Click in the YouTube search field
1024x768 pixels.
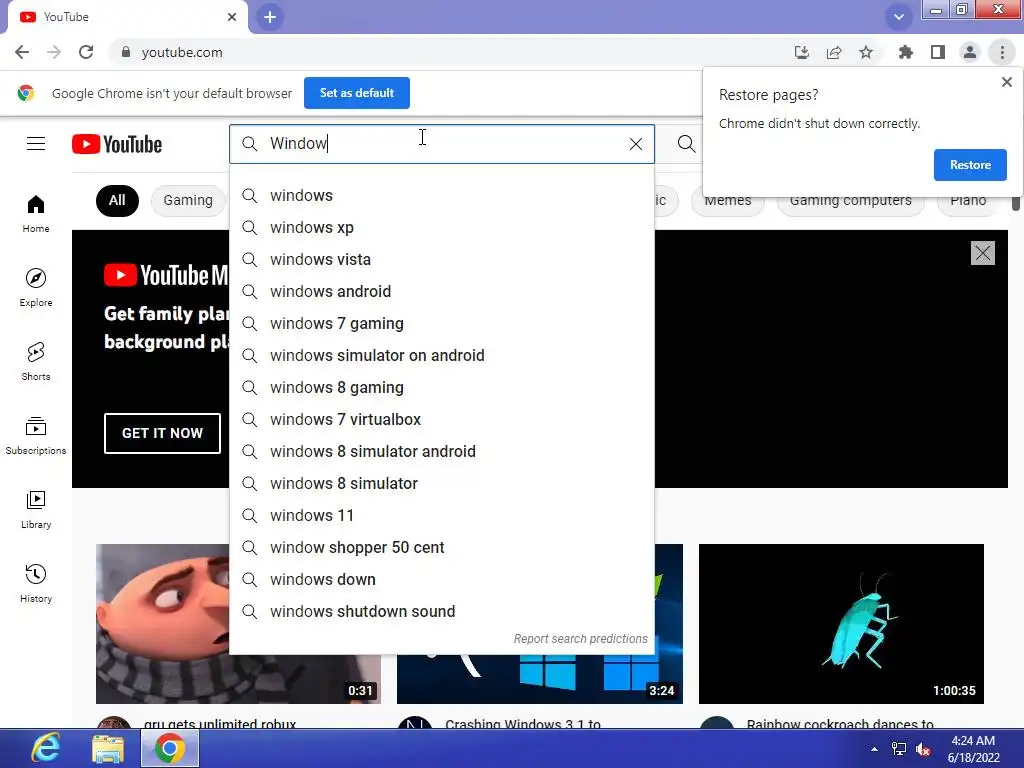(444, 144)
